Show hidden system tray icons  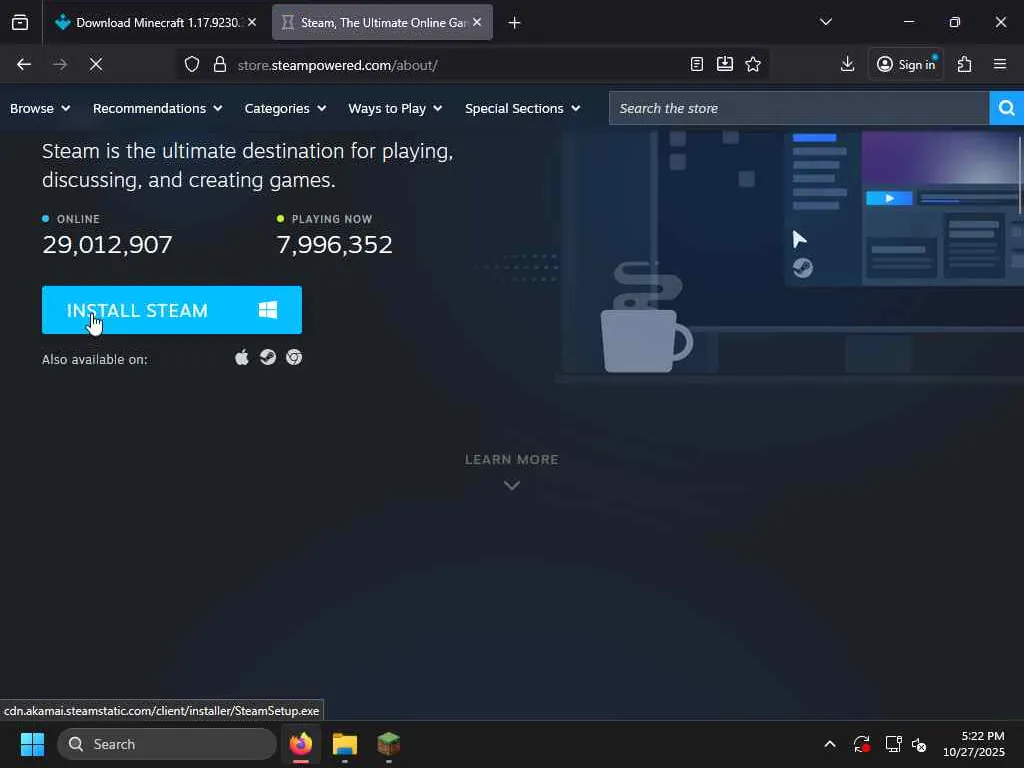tap(830, 744)
